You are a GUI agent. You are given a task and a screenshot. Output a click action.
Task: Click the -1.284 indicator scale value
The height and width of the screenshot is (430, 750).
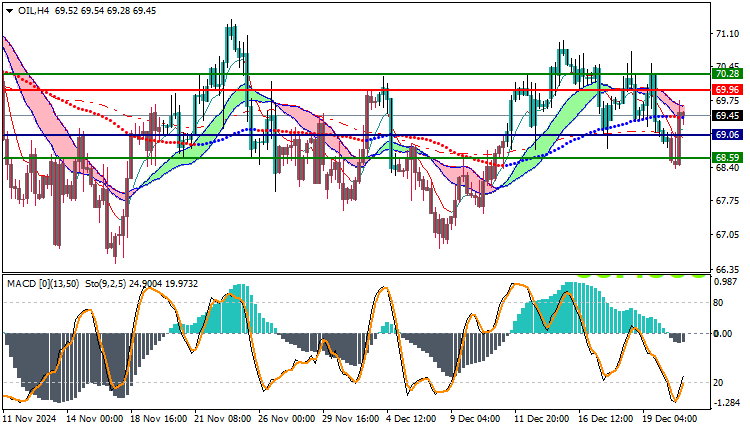727,403
